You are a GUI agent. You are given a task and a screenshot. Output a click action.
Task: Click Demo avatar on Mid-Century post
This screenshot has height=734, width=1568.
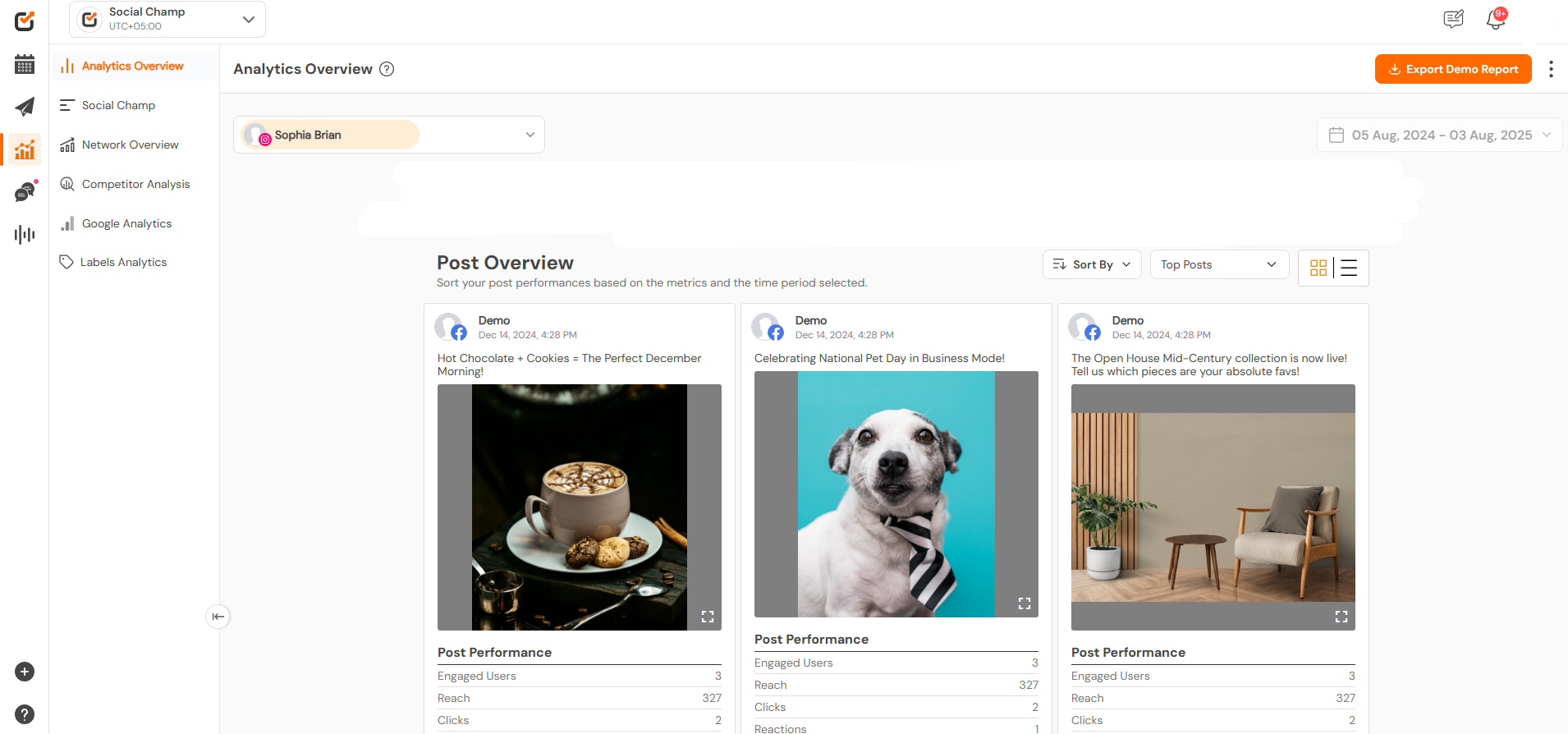point(1084,327)
